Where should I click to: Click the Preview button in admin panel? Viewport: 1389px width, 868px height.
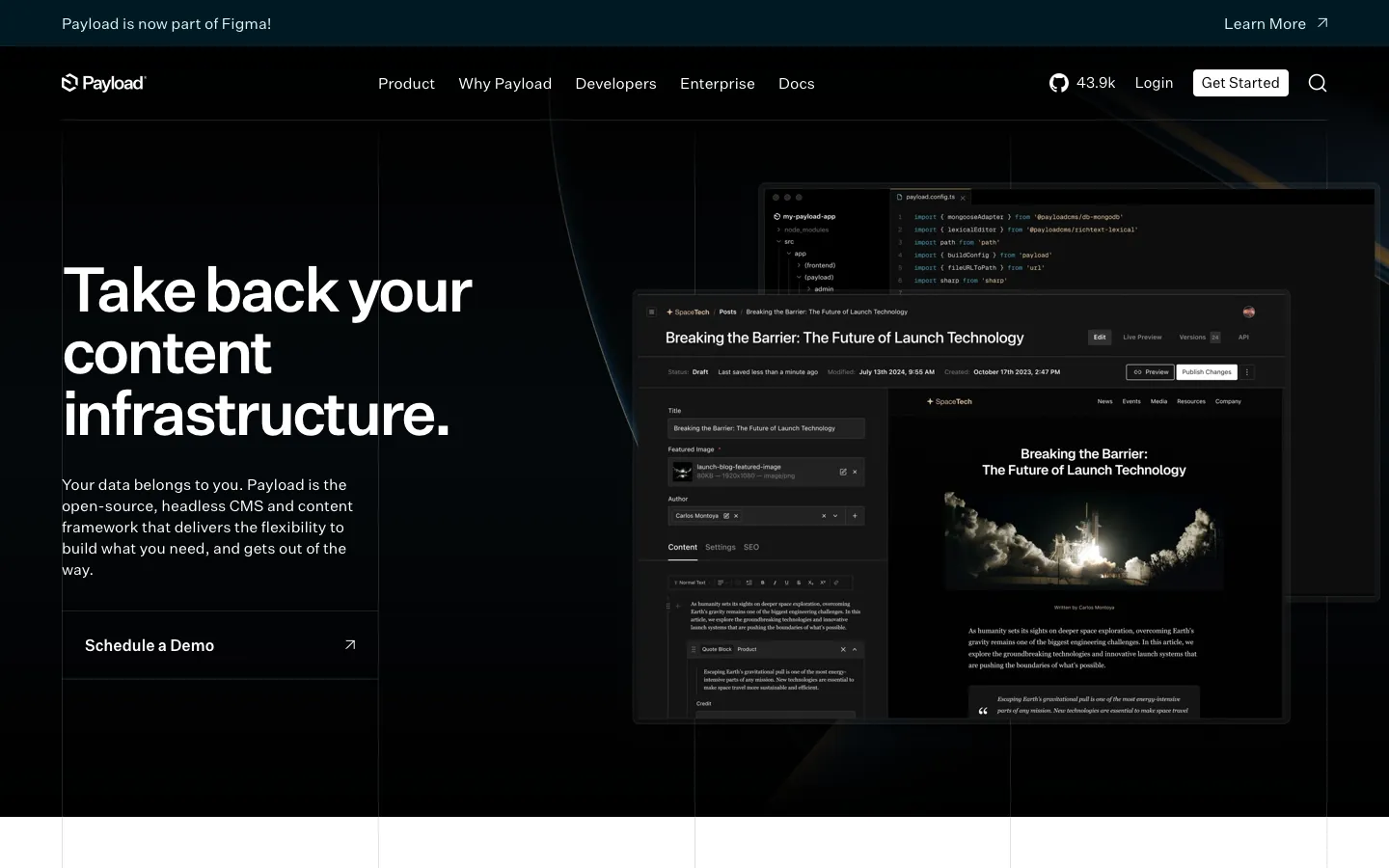(x=1151, y=372)
